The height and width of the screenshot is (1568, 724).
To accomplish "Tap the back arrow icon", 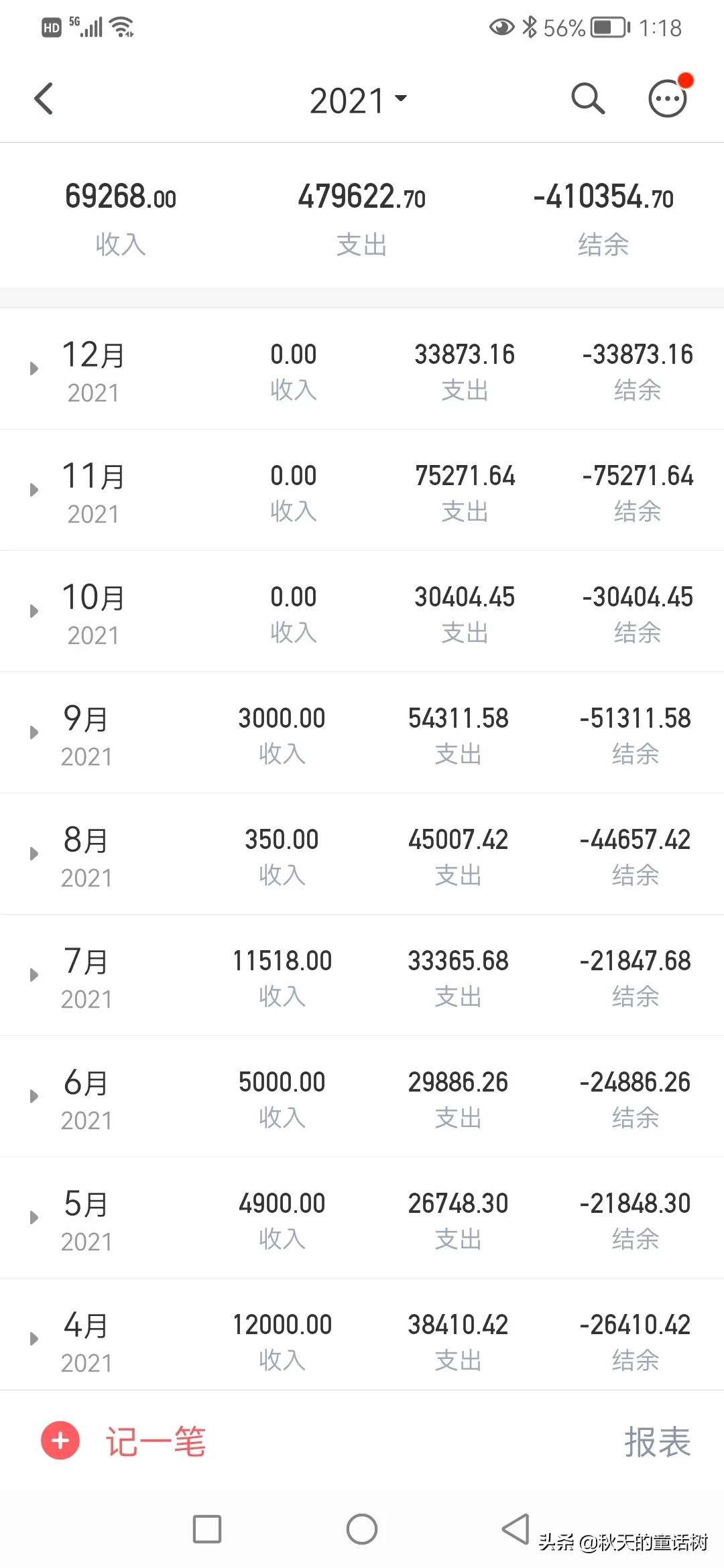I will tap(44, 99).
